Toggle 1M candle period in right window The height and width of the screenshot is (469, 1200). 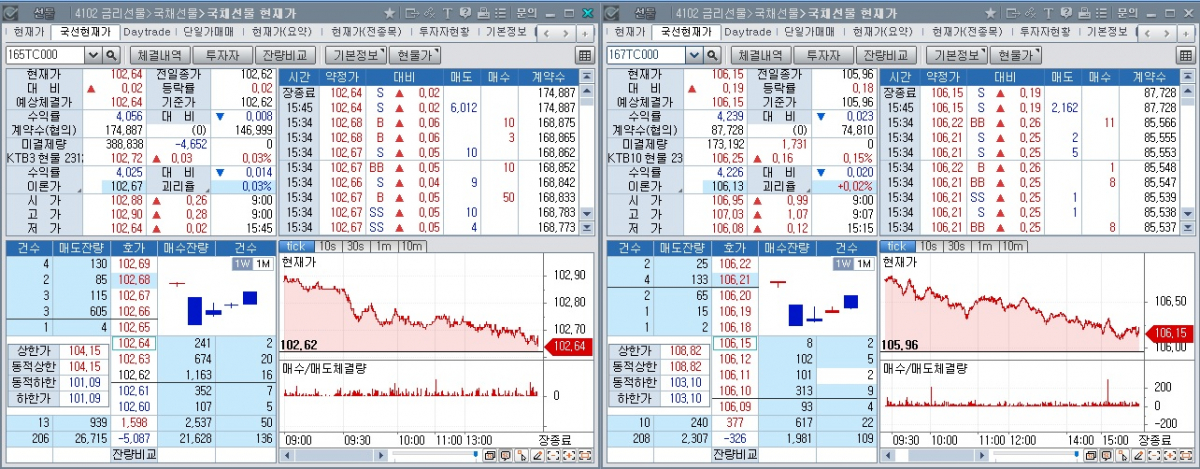pyautogui.click(x=865, y=264)
